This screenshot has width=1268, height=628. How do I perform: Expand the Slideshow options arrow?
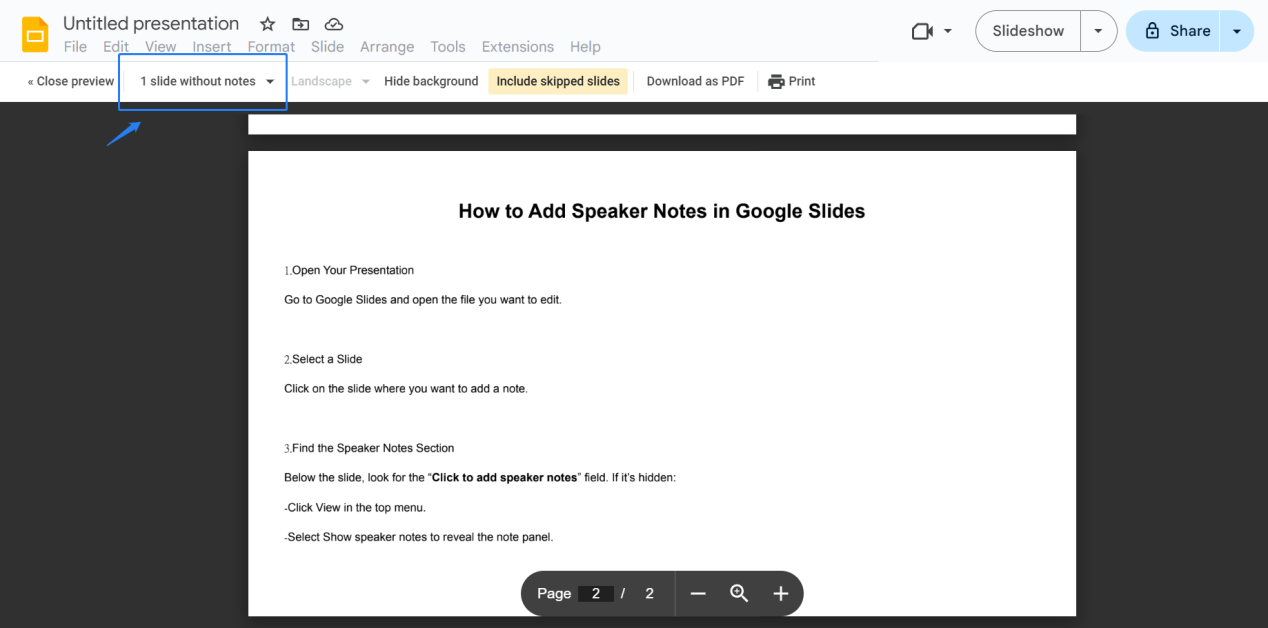[x=1098, y=31]
